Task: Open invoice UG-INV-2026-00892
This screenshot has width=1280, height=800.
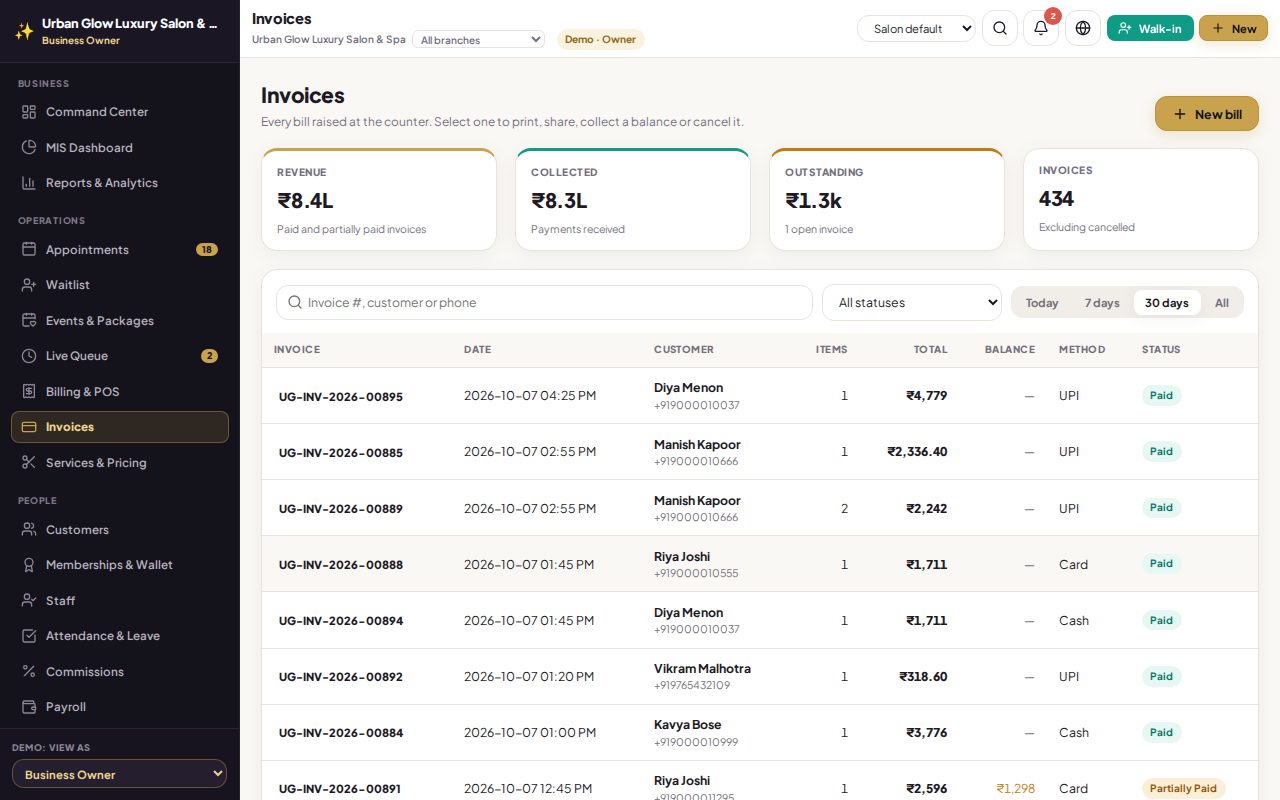Action: (x=341, y=677)
